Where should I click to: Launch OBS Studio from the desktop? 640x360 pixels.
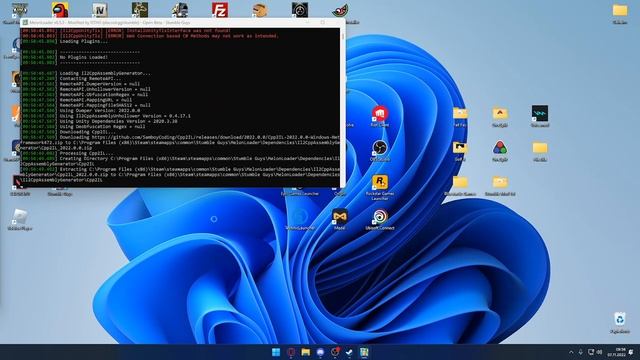click(x=380, y=148)
